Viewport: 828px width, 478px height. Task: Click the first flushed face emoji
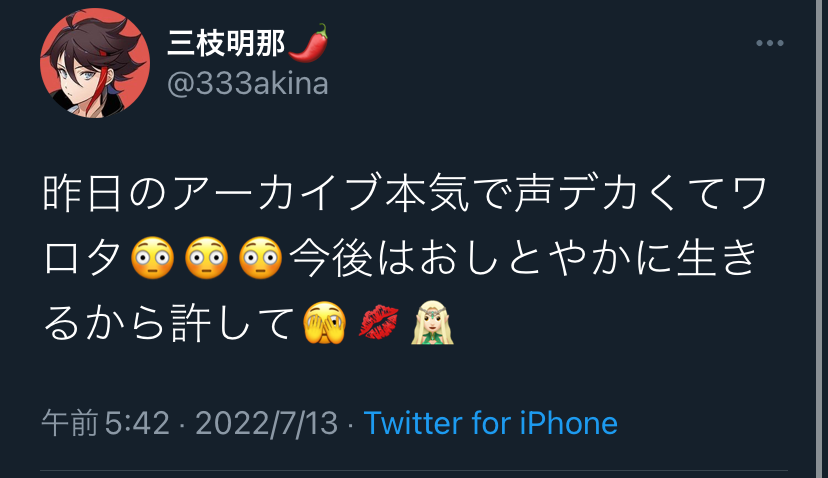pos(152,258)
